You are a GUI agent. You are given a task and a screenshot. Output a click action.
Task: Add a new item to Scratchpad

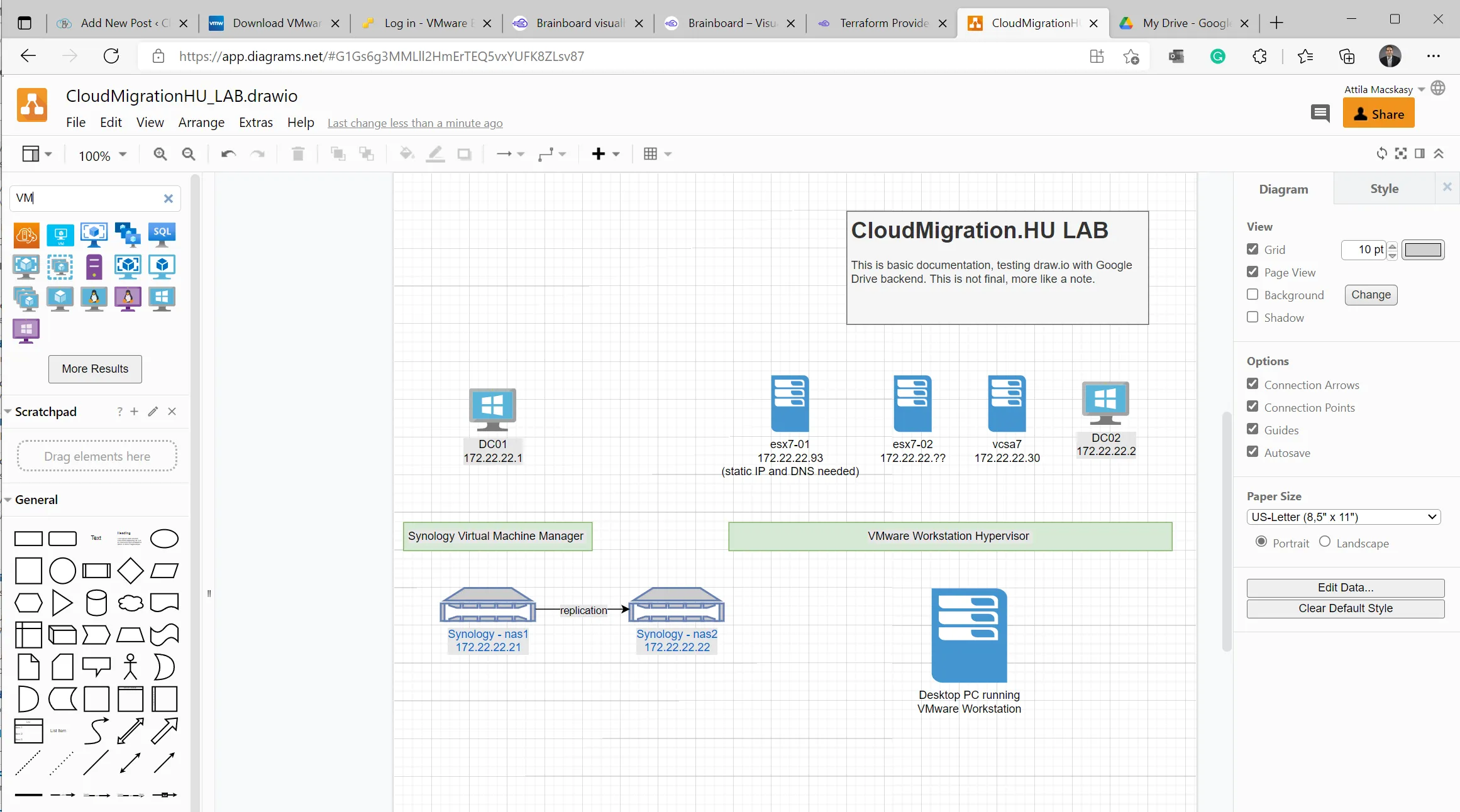pos(134,412)
